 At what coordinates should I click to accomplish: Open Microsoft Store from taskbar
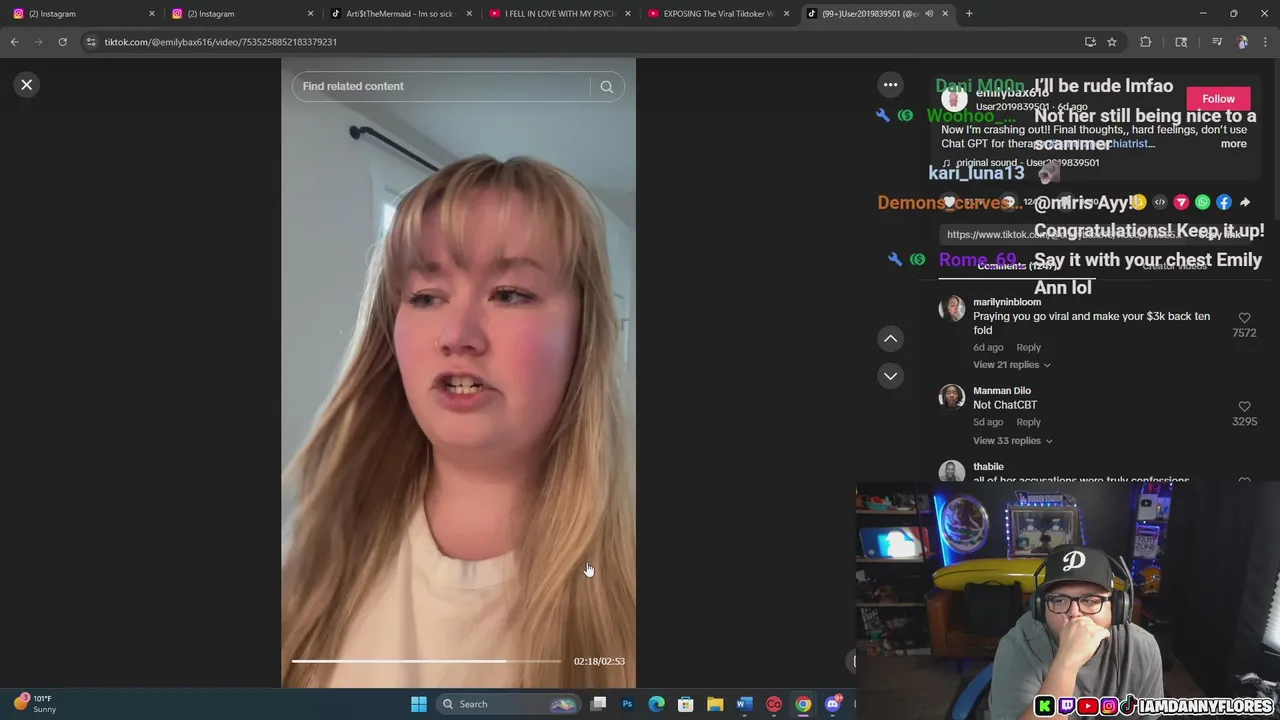tap(686, 704)
